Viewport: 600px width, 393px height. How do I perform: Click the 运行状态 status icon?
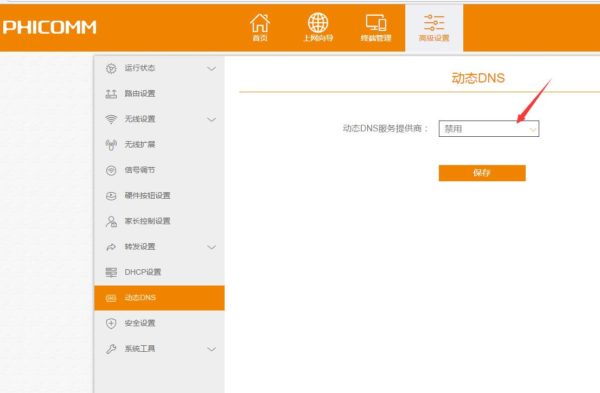point(111,68)
